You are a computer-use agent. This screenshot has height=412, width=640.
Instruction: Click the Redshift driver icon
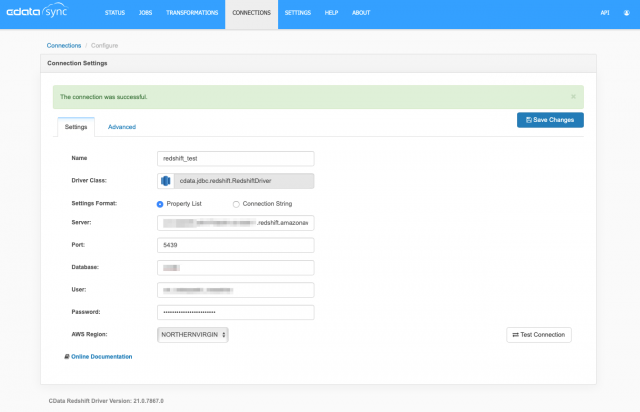(x=166, y=181)
